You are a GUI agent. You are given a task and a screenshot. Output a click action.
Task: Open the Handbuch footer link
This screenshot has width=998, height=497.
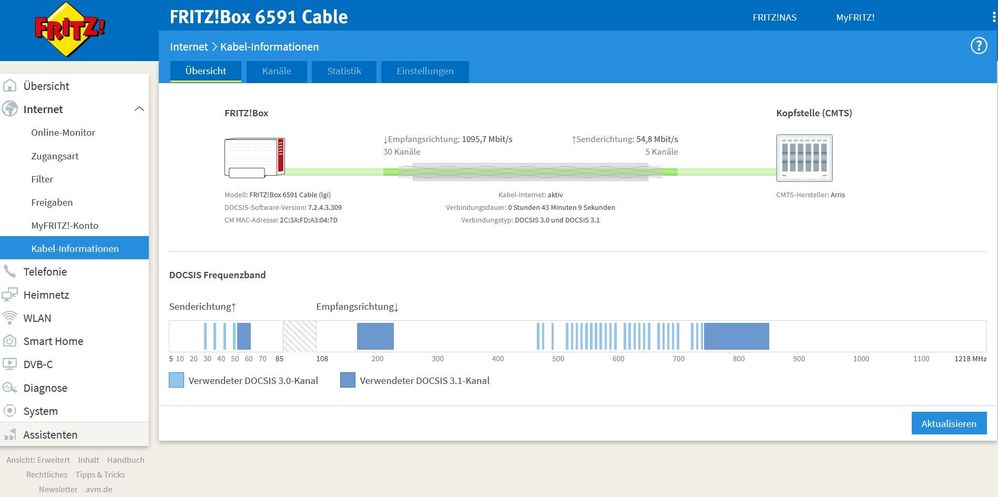125,459
